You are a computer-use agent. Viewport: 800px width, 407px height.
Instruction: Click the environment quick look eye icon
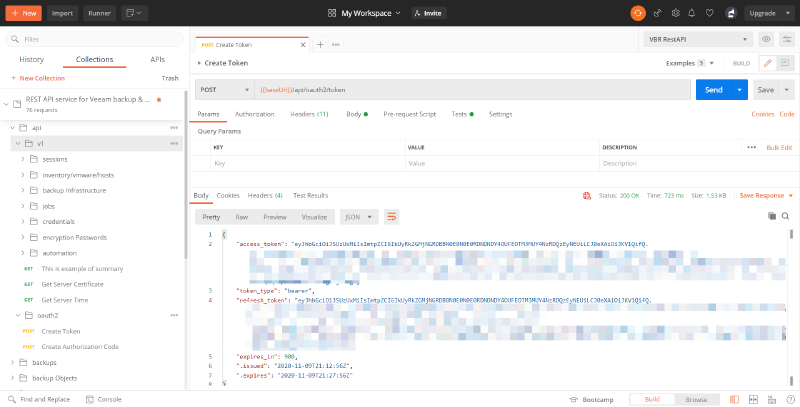[x=766, y=39]
